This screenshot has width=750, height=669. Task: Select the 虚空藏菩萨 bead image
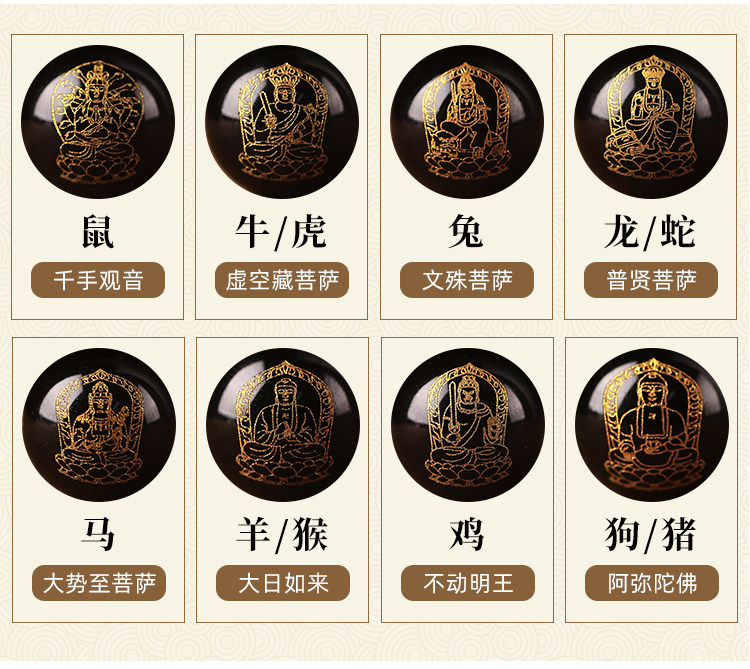282,121
